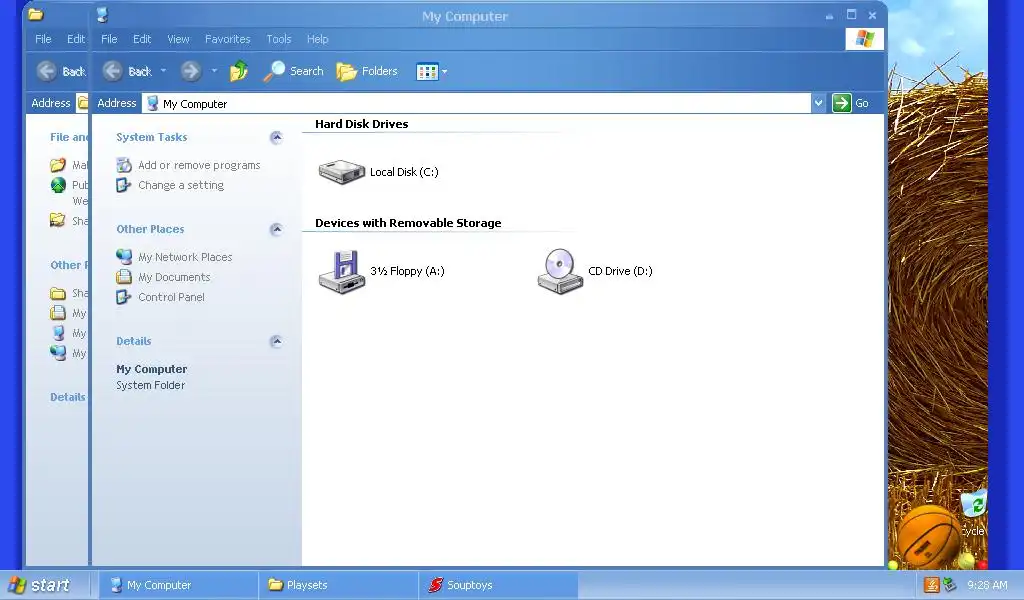This screenshot has height=600, width=1024.
Task: Open Back history dropdown arrow
Action: click(x=163, y=71)
